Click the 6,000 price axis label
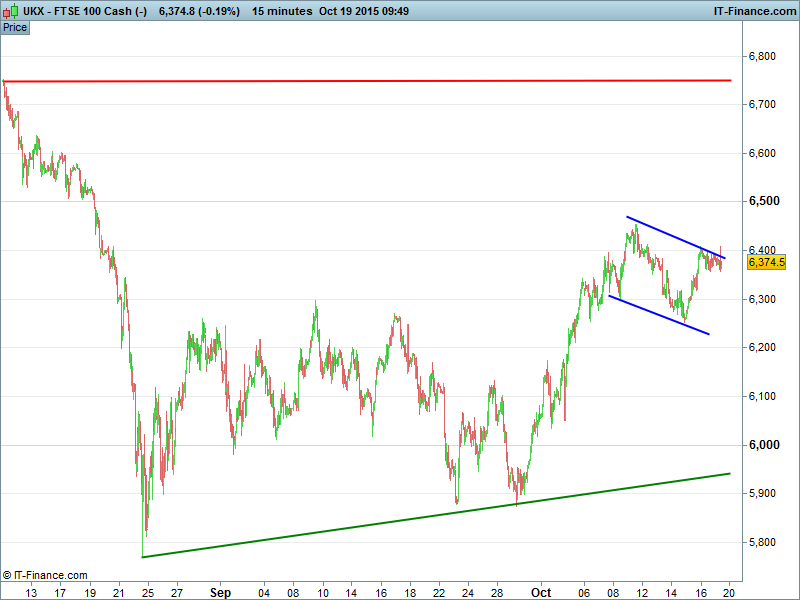This screenshot has width=800, height=600. coord(764,445)
